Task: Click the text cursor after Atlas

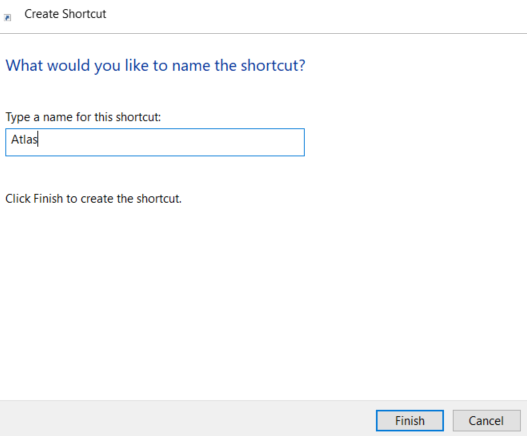Action: pos(38,139)
